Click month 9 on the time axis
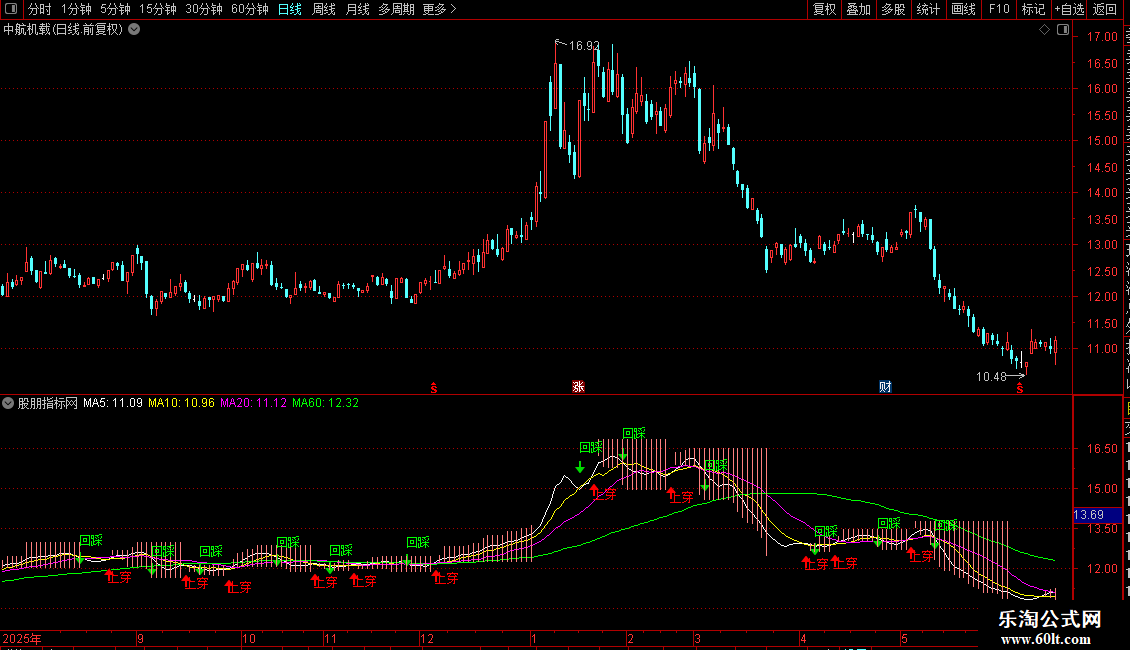This screenshot has width=1130, height=650. [141, 638]
